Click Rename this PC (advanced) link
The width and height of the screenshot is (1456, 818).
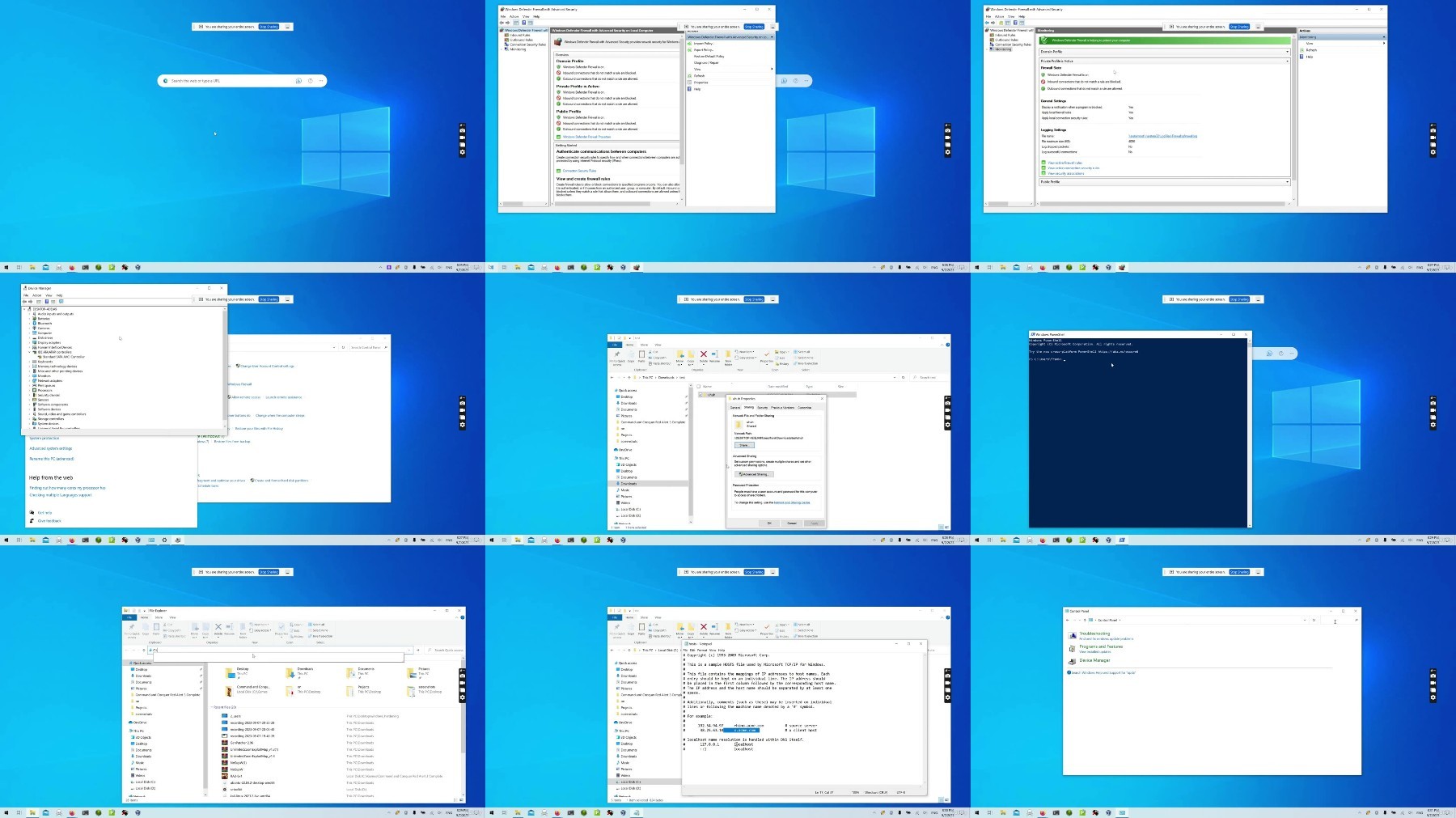pos(52,459)
